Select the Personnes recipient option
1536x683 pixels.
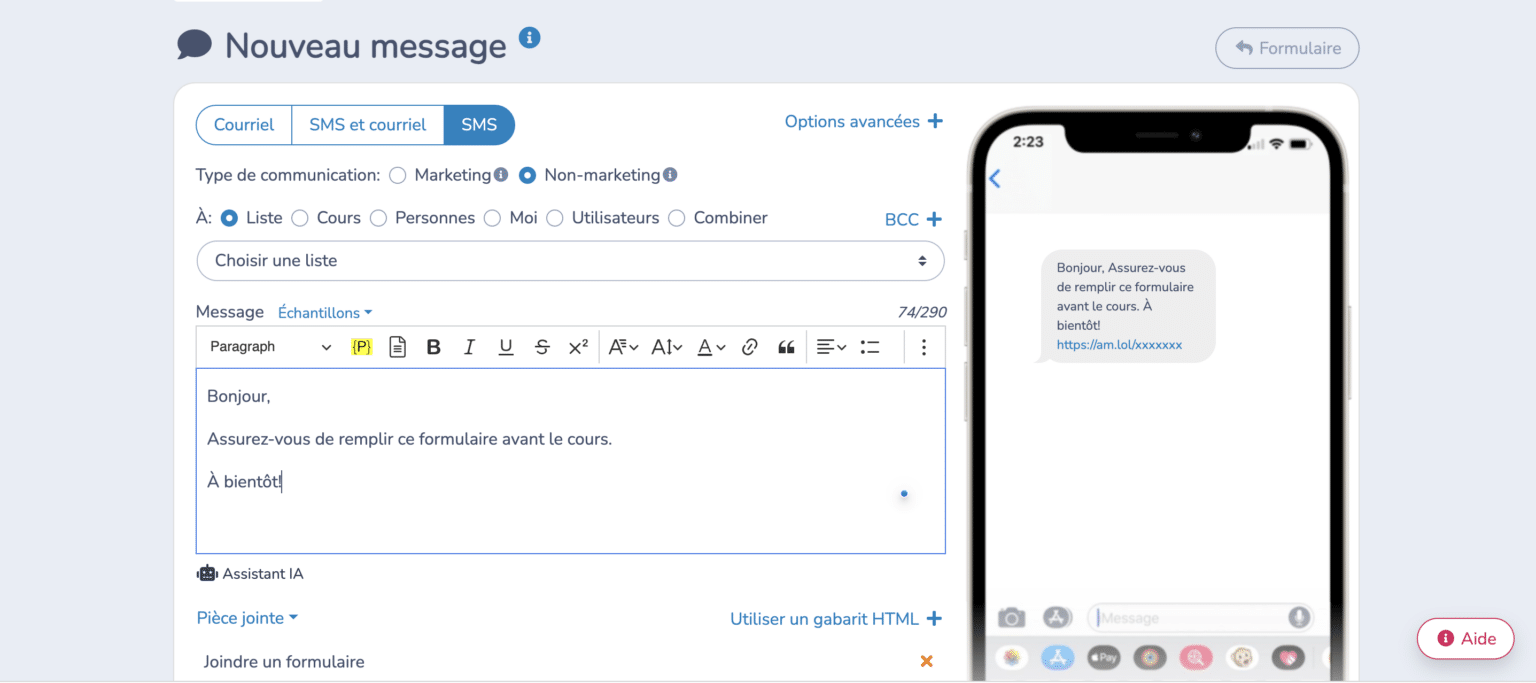pyautogui.click(x=378, y=218)
